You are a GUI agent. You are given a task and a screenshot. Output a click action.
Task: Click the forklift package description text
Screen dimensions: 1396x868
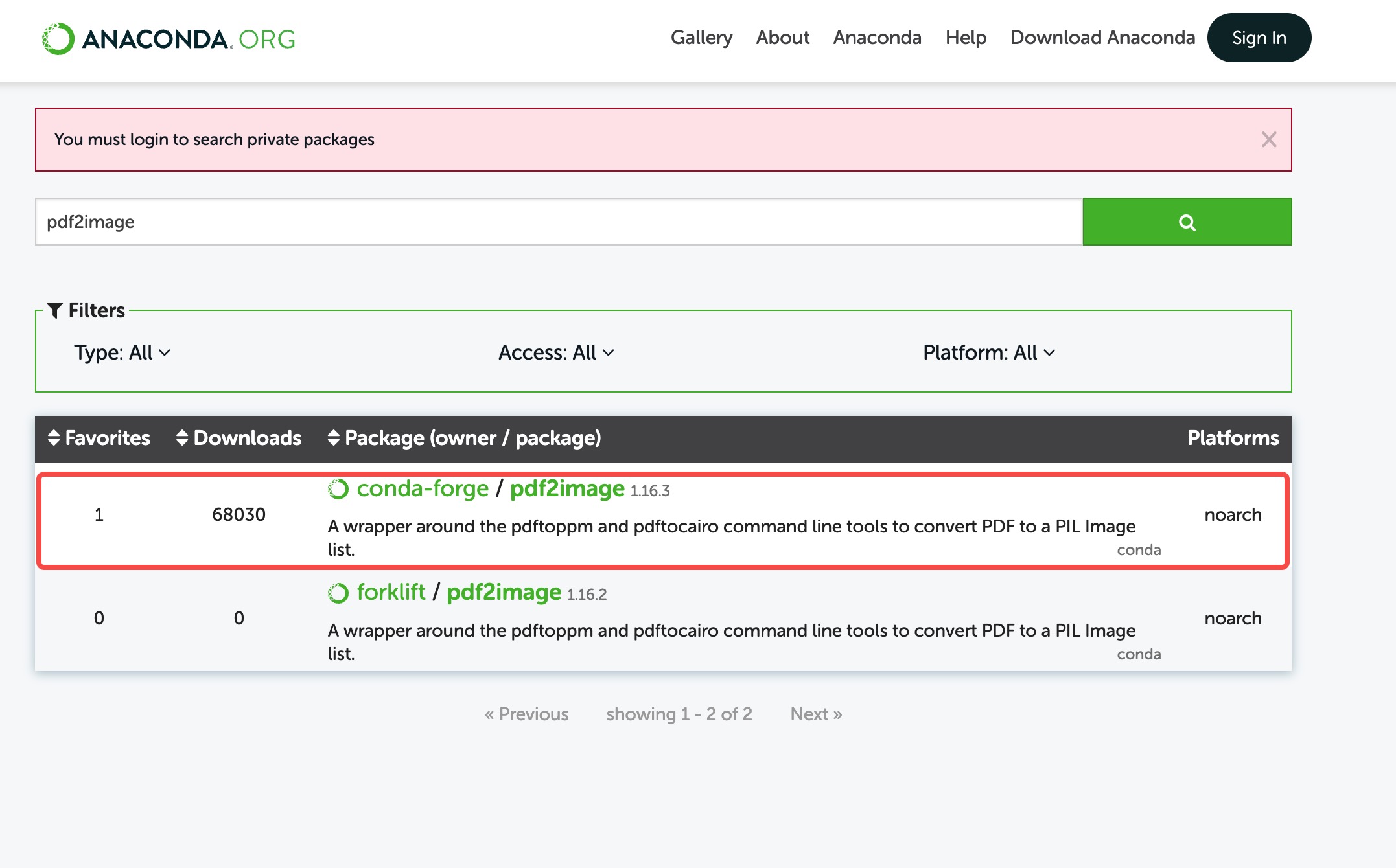click(x=731, y=642)
